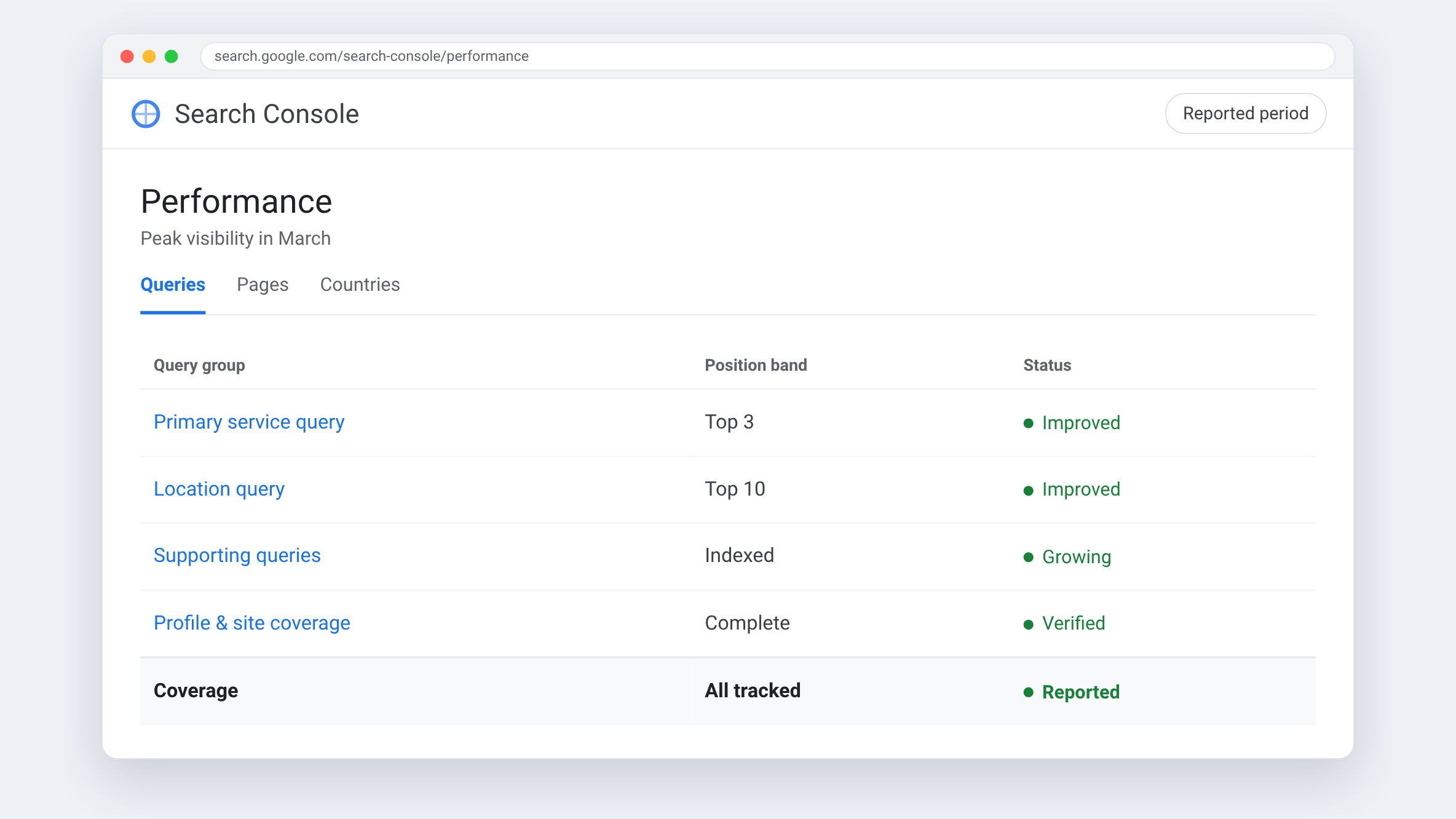1456x819 pixels.
Task: Click the All tracked summary value
Action: tap(753, 691)
